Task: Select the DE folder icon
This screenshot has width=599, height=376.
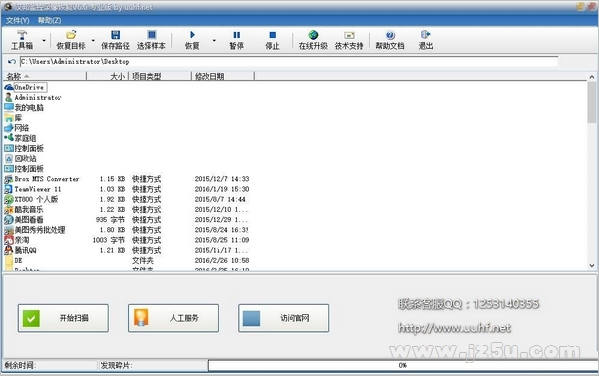Action: pyautogui.click(x=9, y=261)
